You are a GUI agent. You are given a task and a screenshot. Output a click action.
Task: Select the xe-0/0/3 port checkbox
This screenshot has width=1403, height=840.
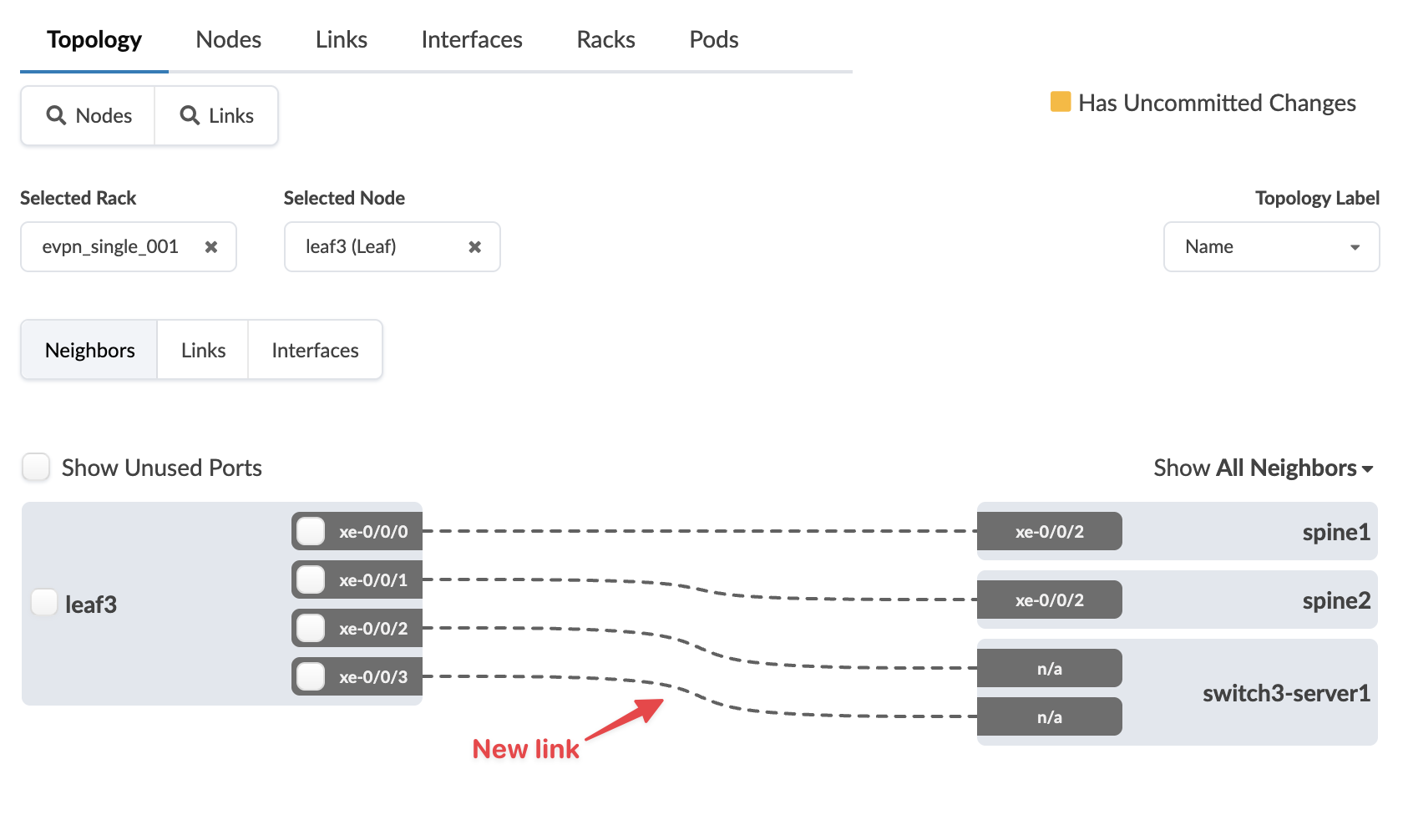(311, 676)
